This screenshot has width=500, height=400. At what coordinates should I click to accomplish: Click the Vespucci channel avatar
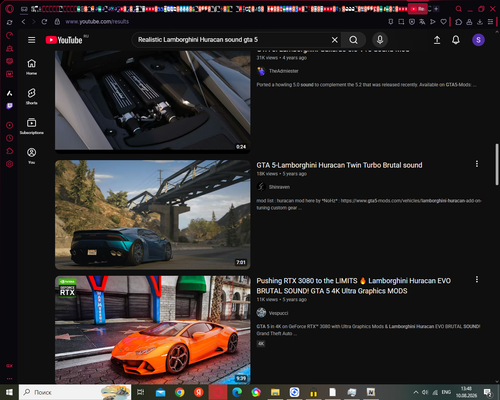(261, 313)
